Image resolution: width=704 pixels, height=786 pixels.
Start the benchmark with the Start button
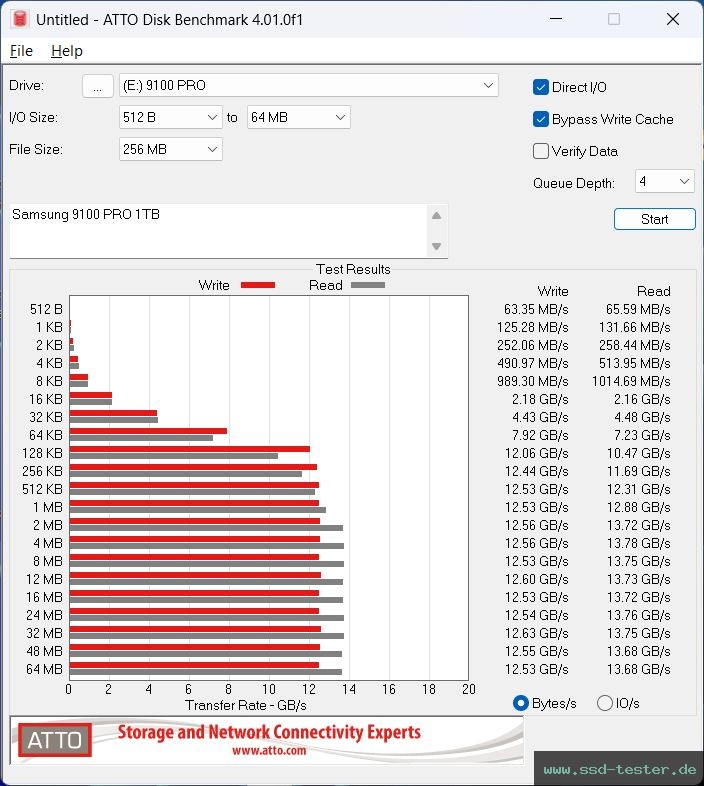click(x=654, y=219)
